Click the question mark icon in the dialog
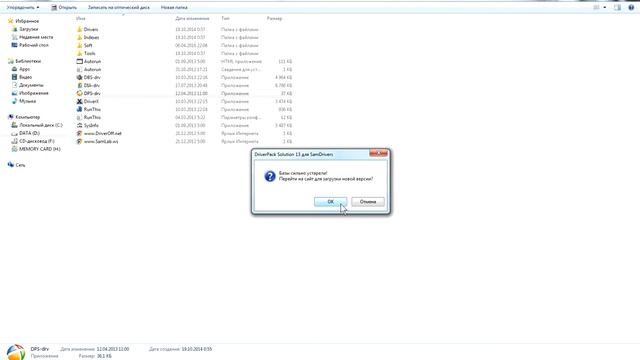This screenshot has height=360, width=640. 270,176
